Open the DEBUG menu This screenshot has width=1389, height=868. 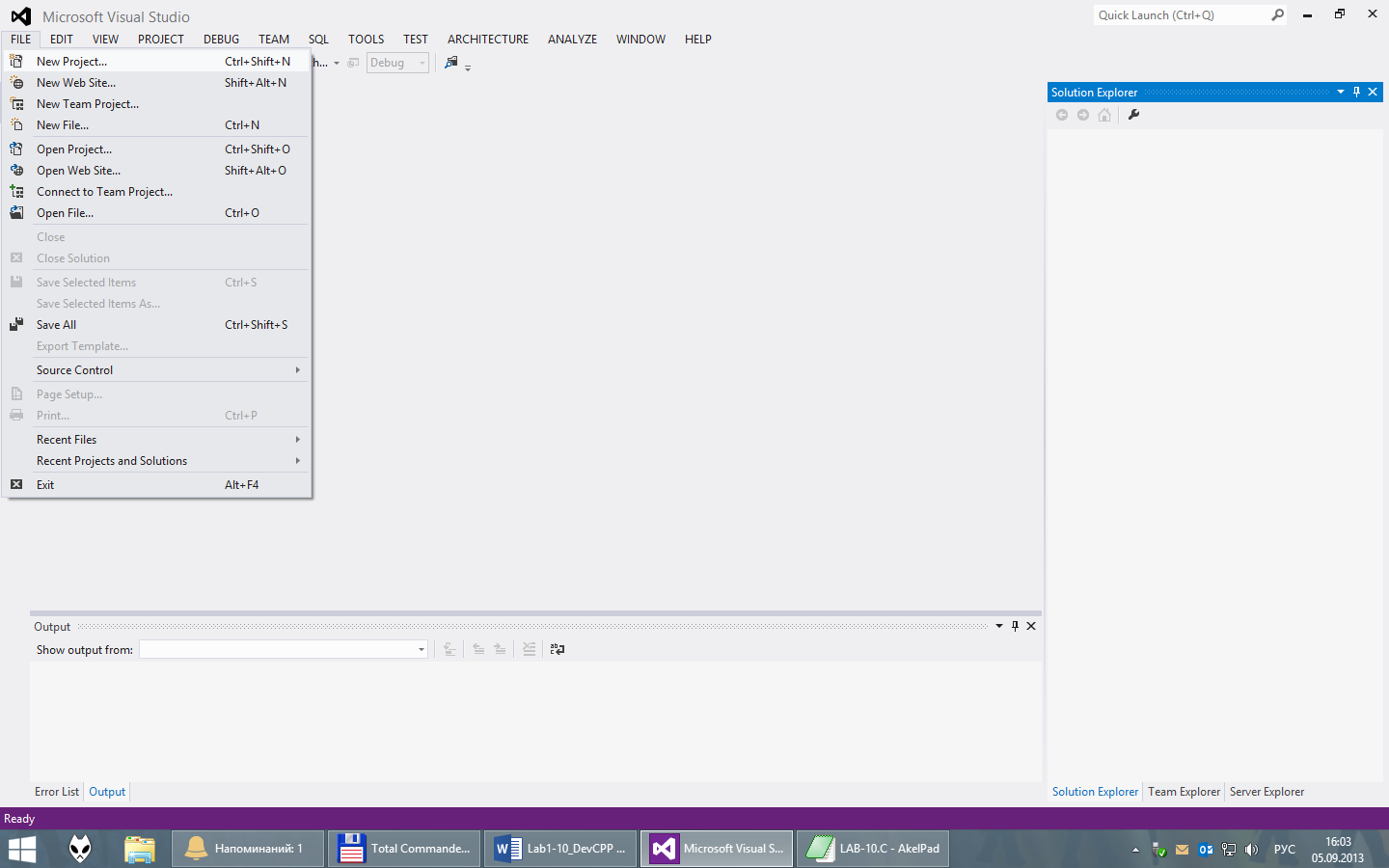(221, 39)
